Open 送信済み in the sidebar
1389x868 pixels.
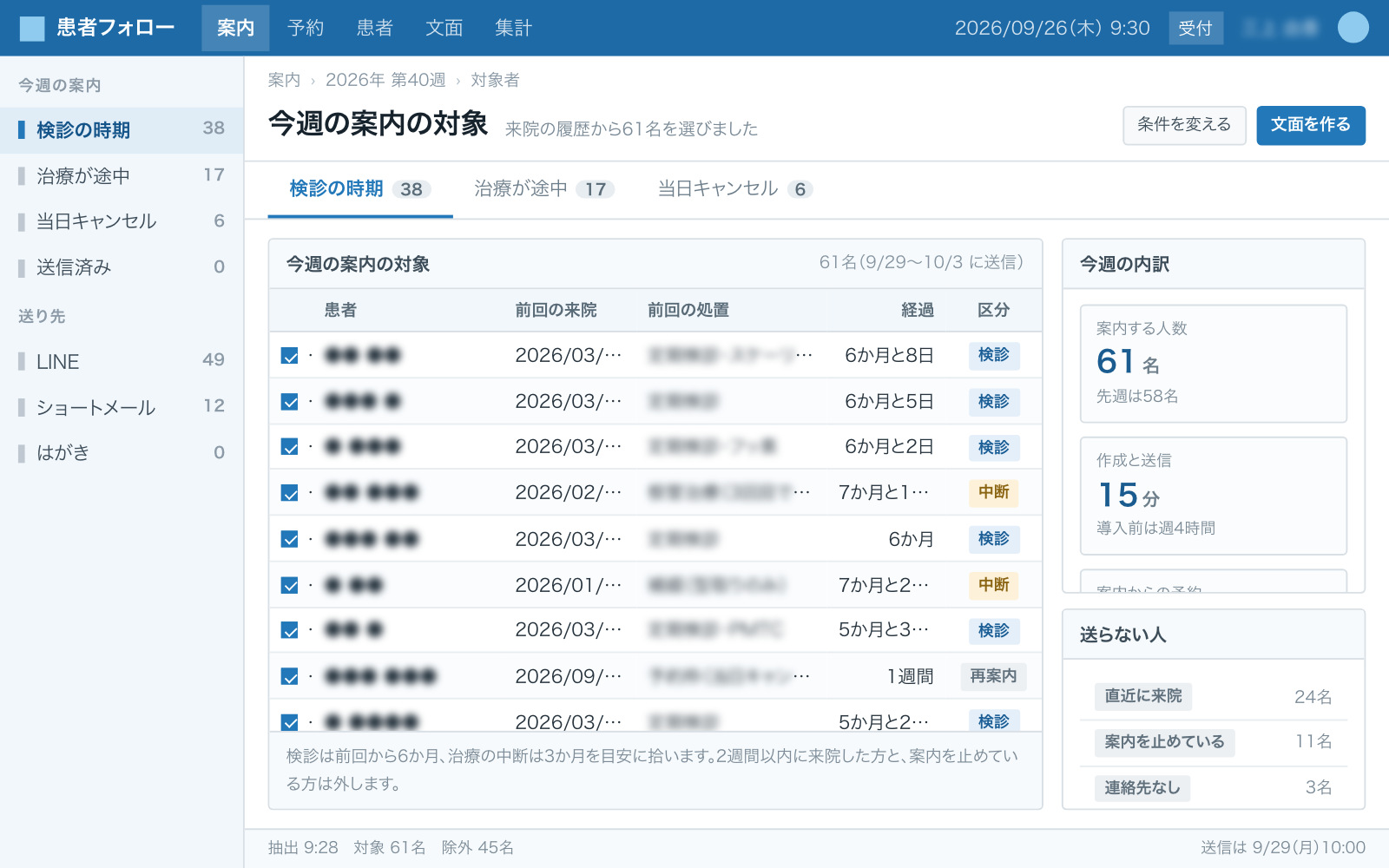122,267
